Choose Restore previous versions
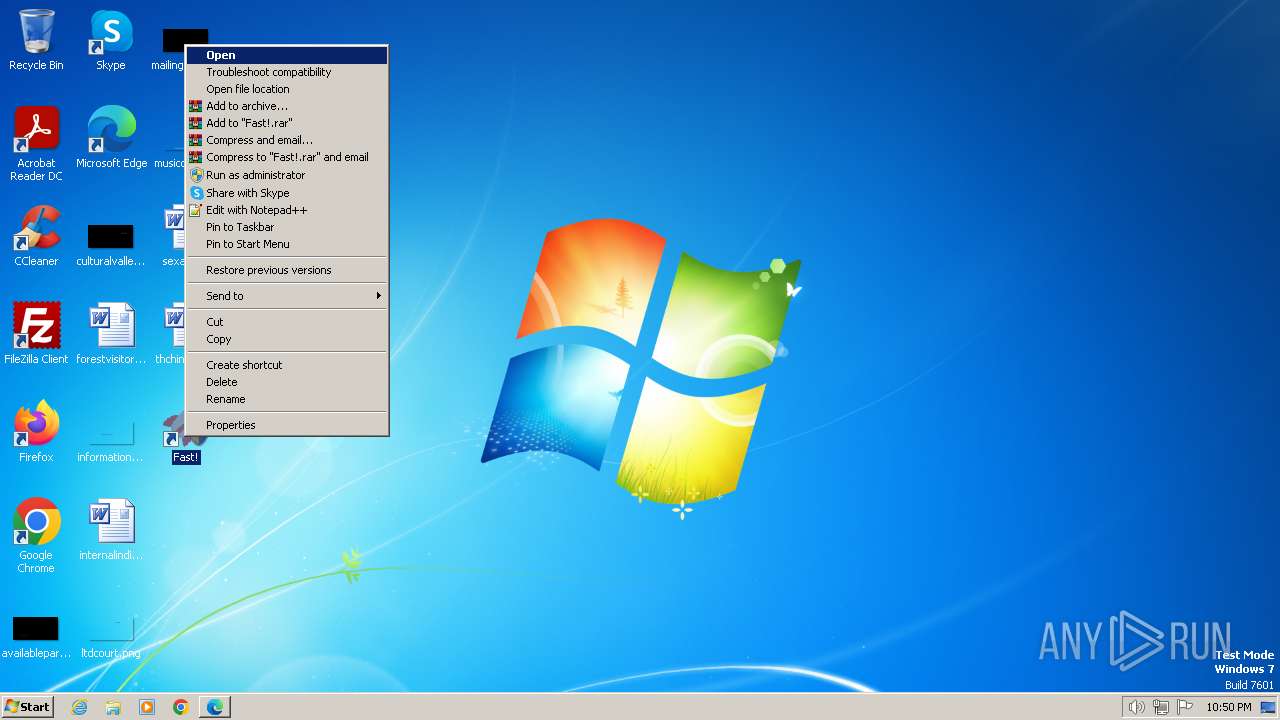This screenshot has height=720, width=1280. point(287,270)
